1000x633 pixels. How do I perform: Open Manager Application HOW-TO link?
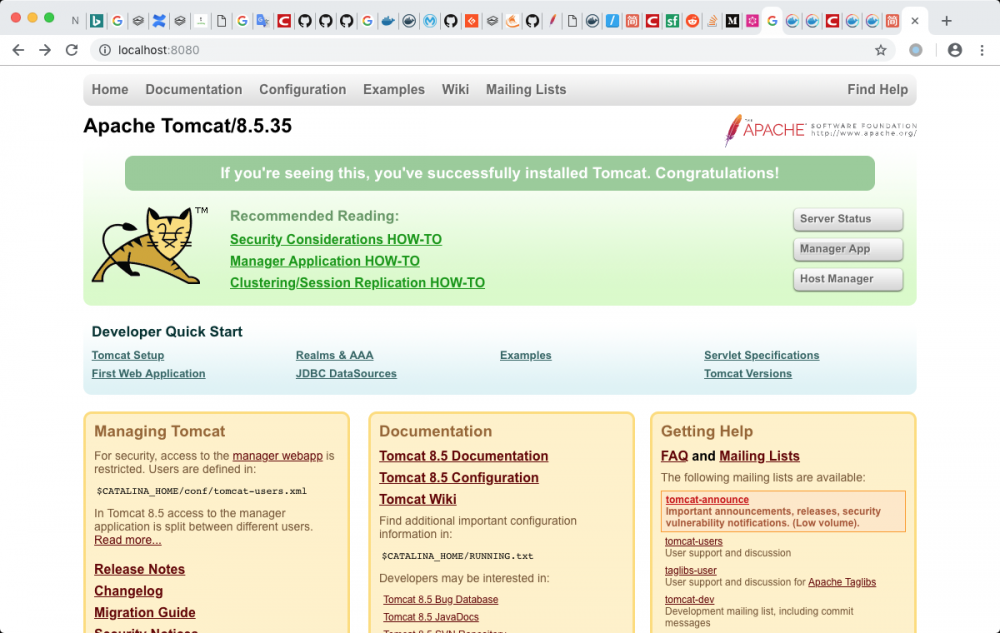pyautogui.click(x=325, y=261)
